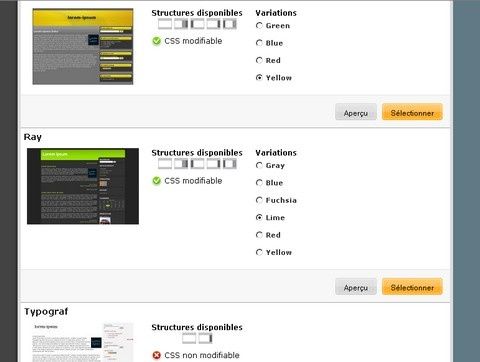Choose right-sidebar structure icon in Ray theme

[x=213, y=164]
